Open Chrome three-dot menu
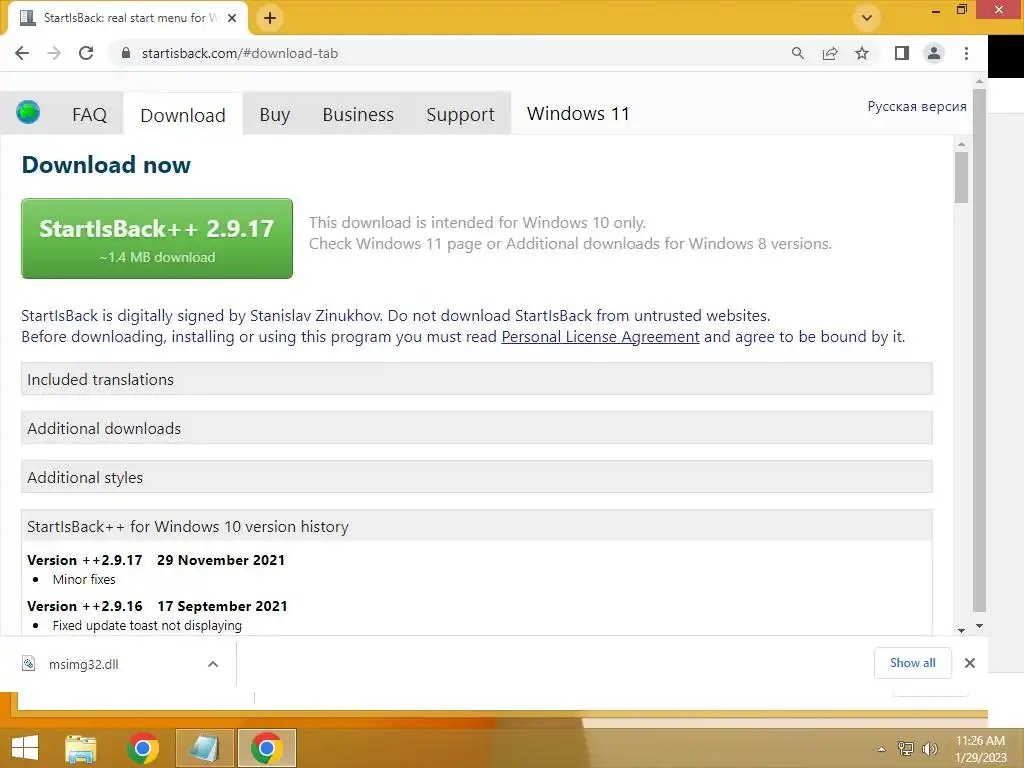Image resolution: width=1024 pixels, height=768 pixels. tap(967, 54)
